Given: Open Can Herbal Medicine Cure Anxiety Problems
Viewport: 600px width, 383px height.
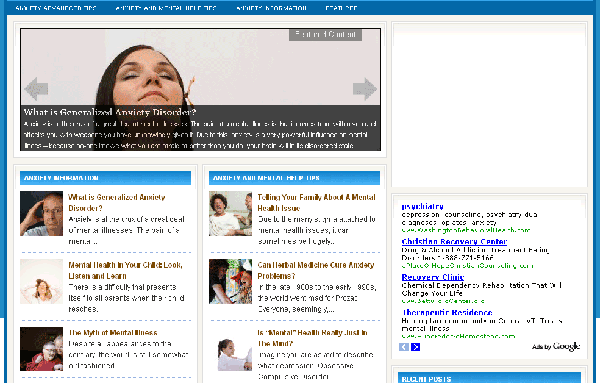Looking at the screenshot, I should [316, 271].
